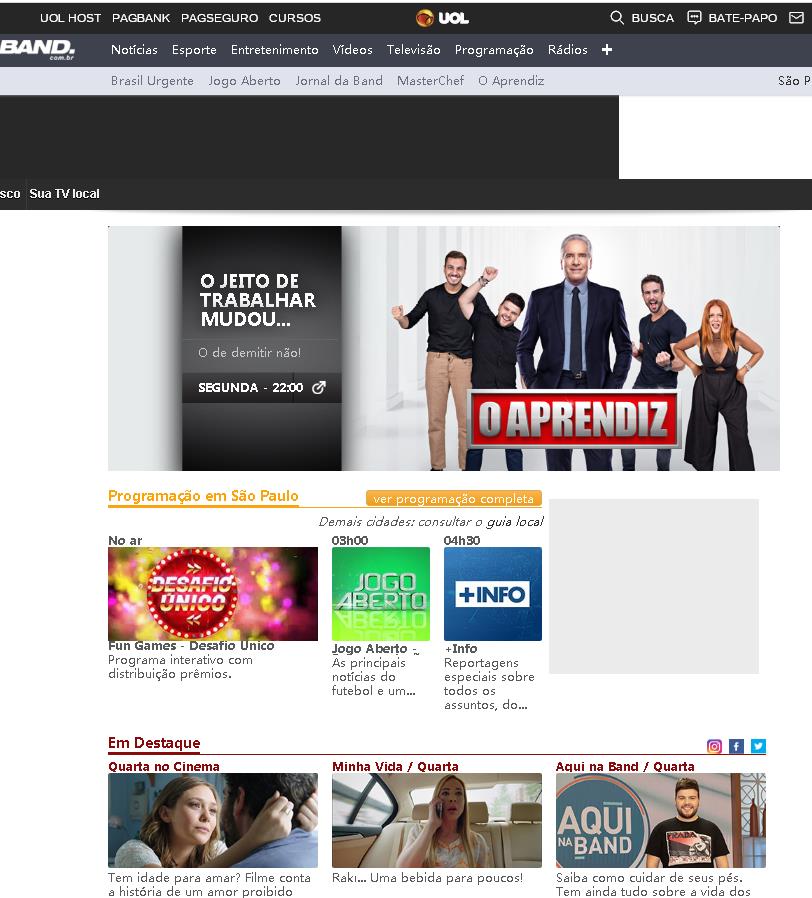Click the 'SEGUNDA - 22:00' schedule text
The width and height of the screenshot is (812, 898).
pos(250,388)
